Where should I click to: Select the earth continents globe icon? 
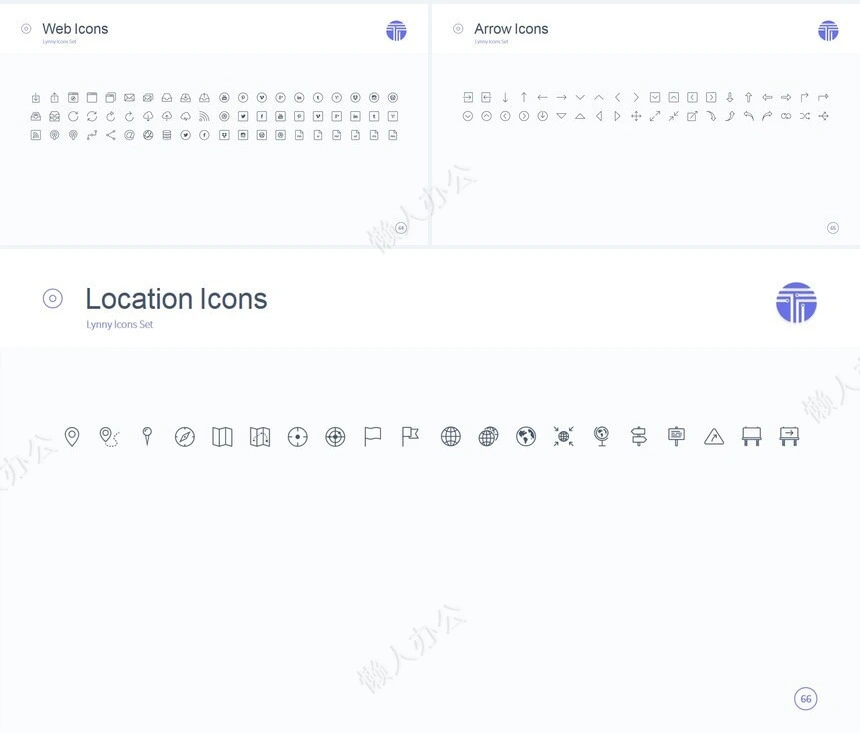coord(526,437)
